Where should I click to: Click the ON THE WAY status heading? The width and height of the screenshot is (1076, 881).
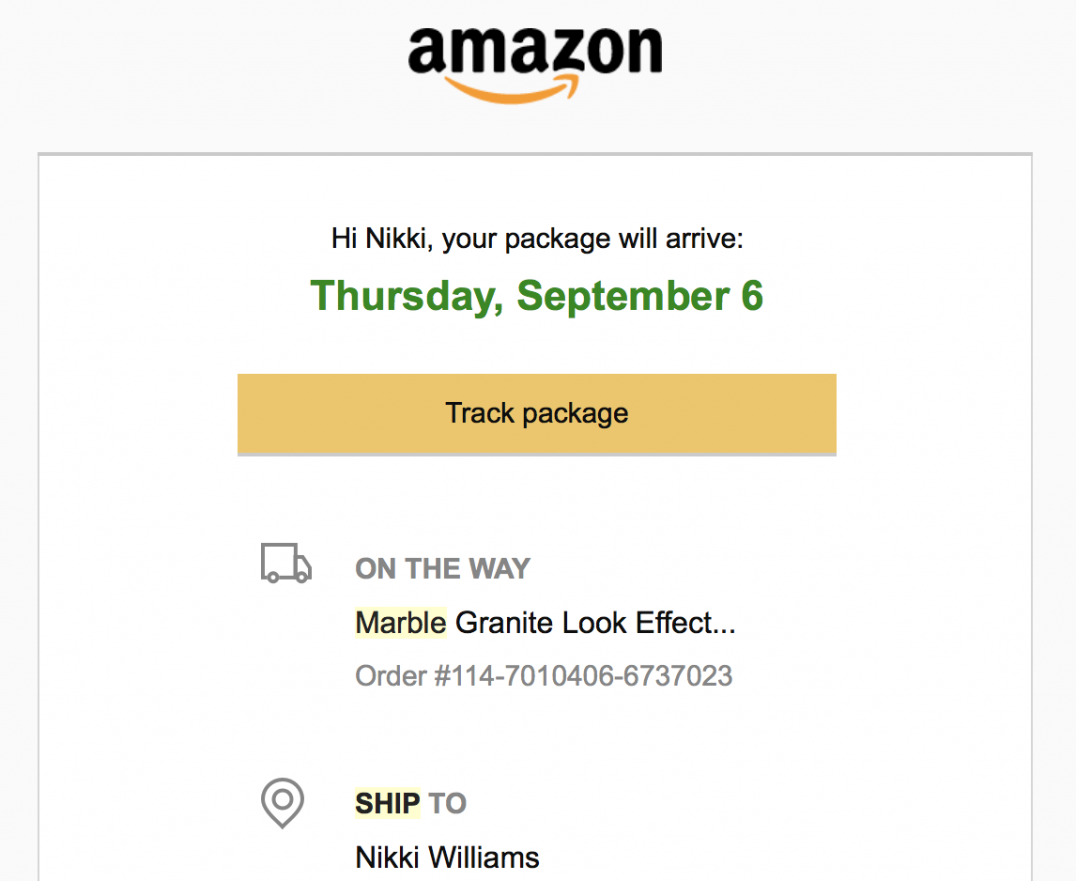coord(442,569)
